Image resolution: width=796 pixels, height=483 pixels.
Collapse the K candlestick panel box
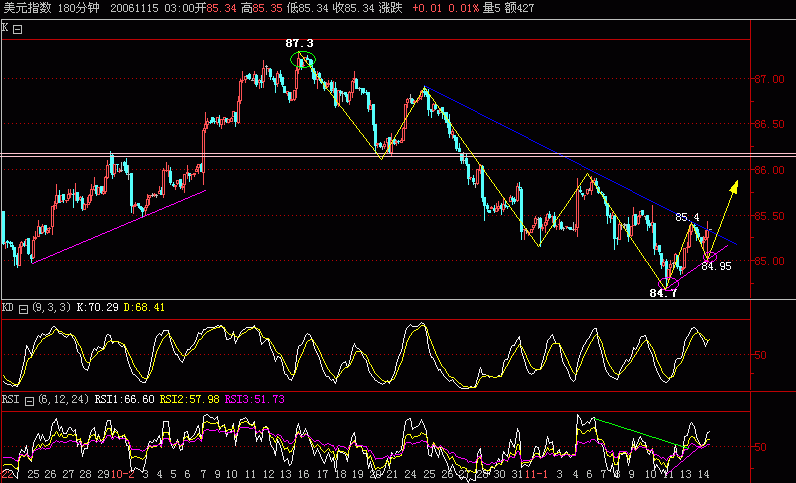(18, 29)
